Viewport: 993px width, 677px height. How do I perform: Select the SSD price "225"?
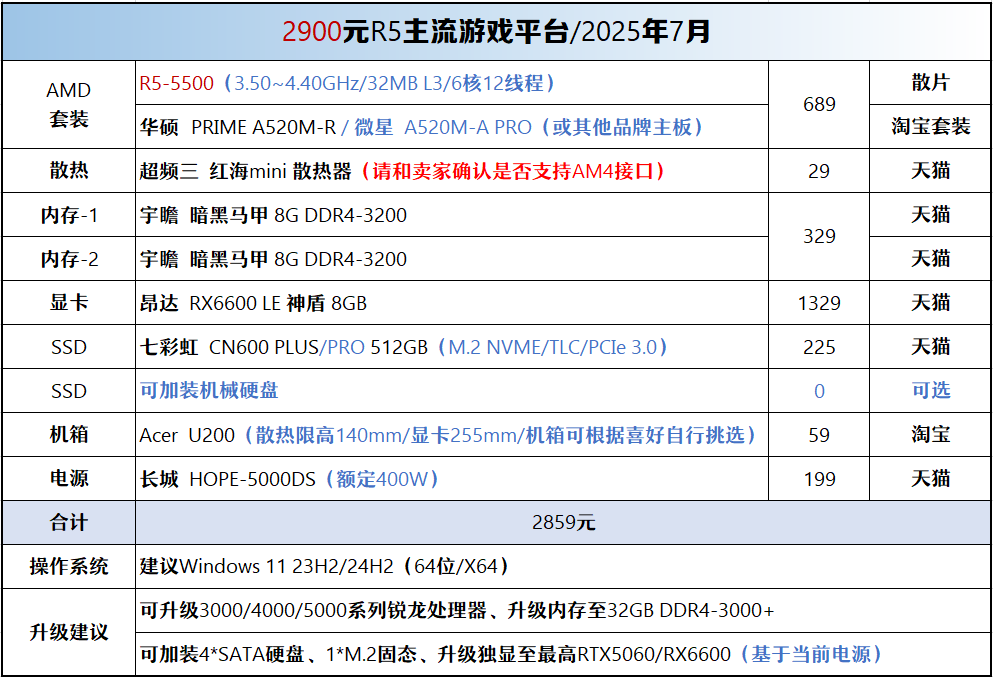click(x=819, y=347)
